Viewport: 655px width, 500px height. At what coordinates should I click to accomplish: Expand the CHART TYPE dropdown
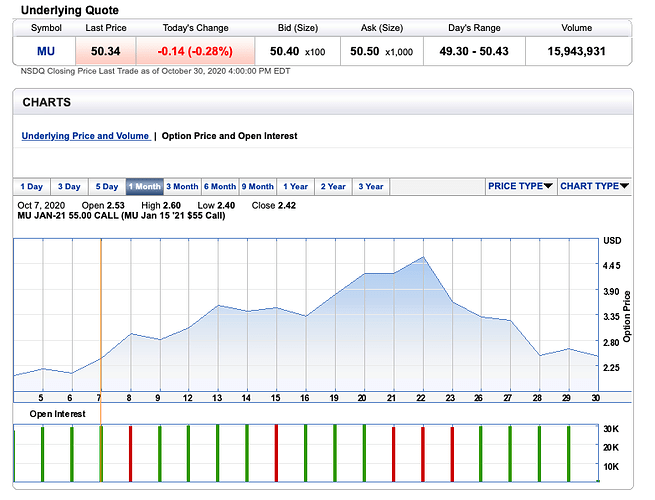click(594, 186)
